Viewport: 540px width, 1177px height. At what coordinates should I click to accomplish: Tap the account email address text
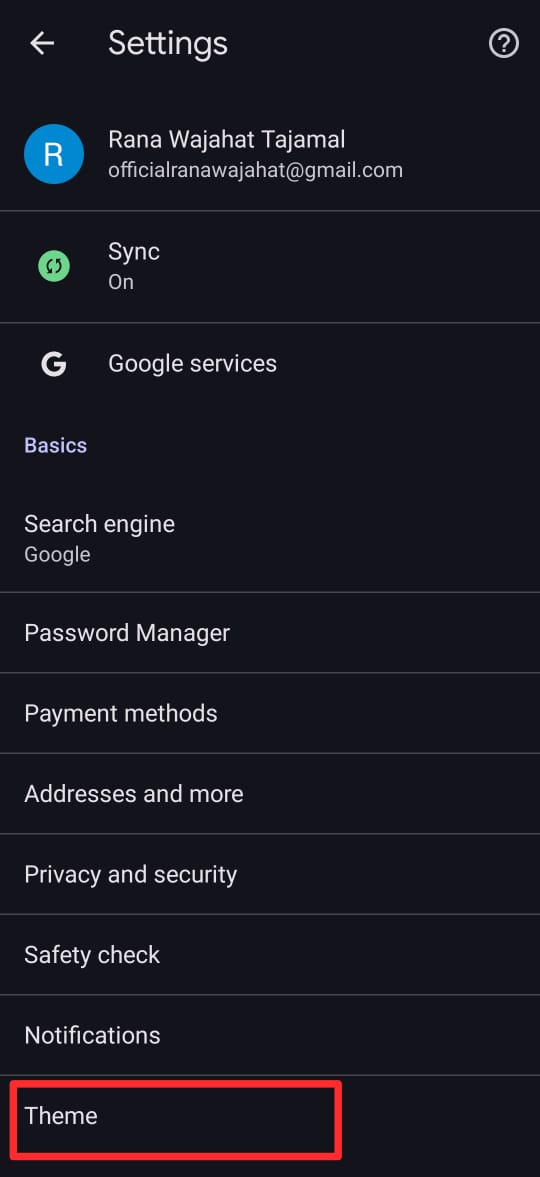255,170
